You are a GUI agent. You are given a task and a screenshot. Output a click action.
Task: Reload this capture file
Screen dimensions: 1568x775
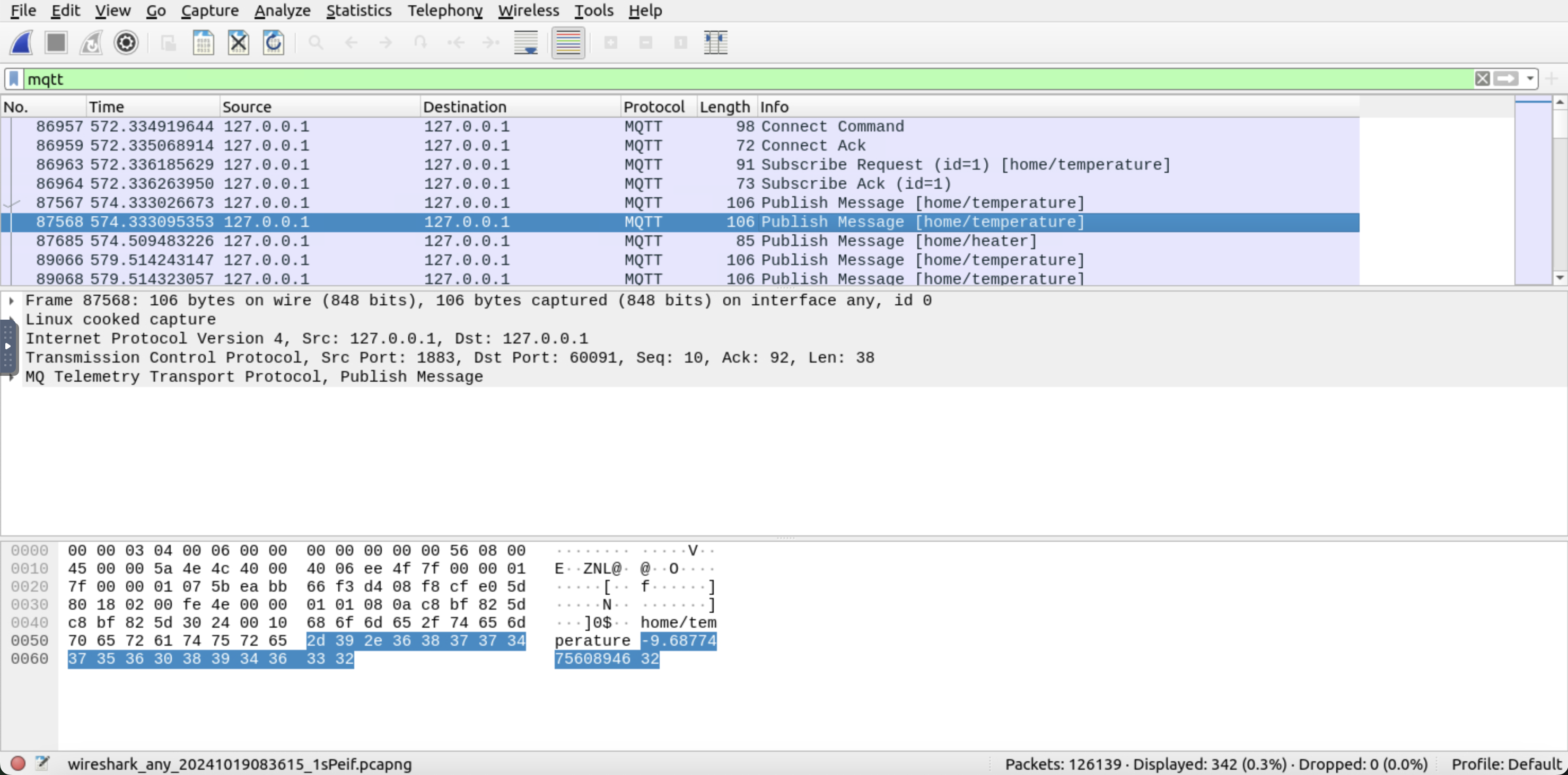(273, 42)
